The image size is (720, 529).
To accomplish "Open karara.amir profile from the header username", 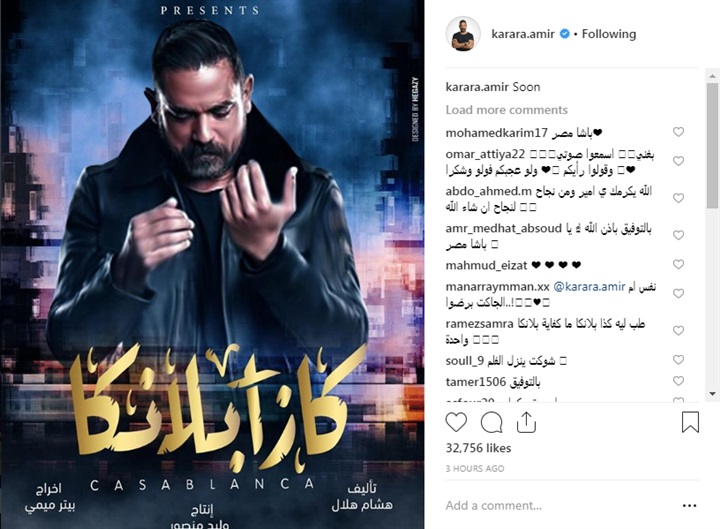I will [523, 34].
